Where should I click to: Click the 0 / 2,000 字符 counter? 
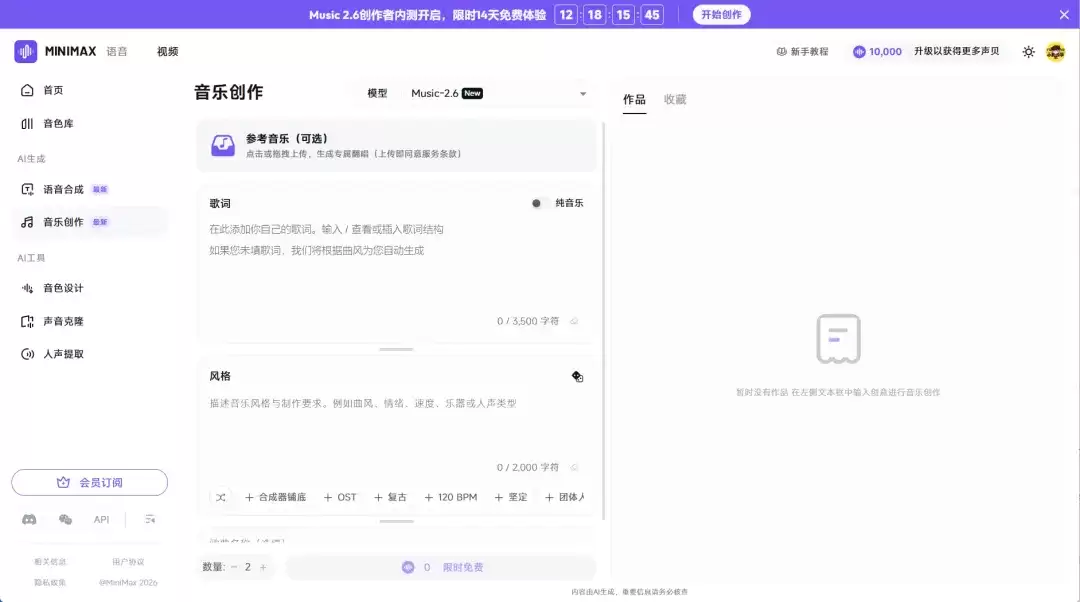click(x=528, y=467)
